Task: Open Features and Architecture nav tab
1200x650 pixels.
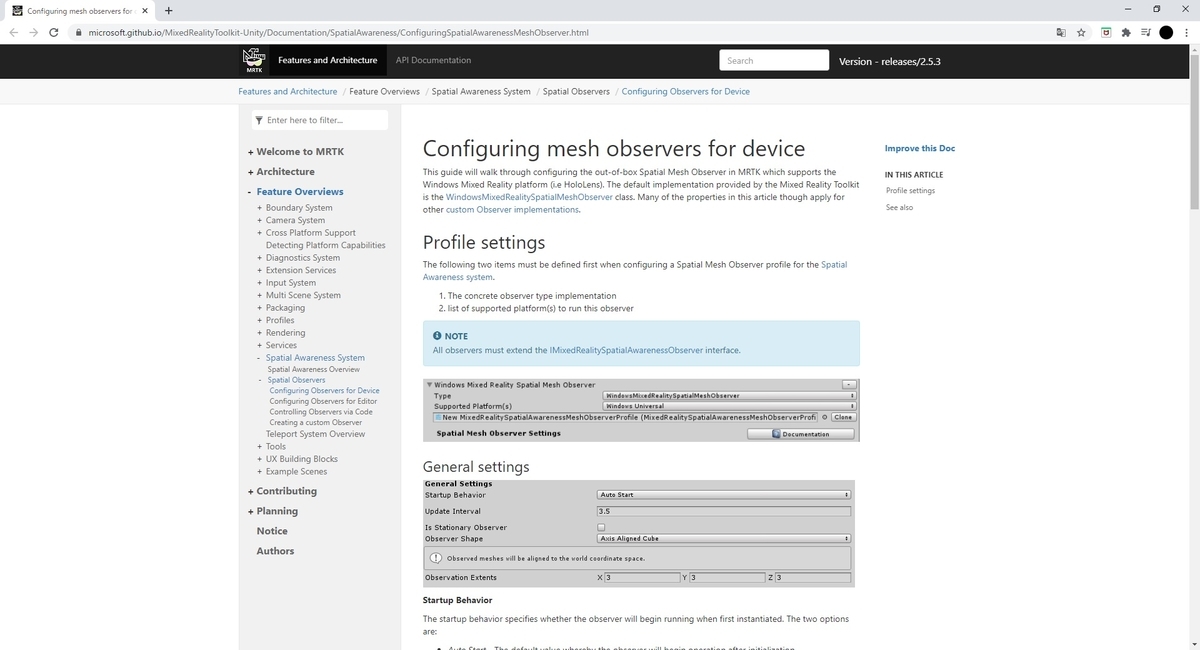Action: coord(327,60)
